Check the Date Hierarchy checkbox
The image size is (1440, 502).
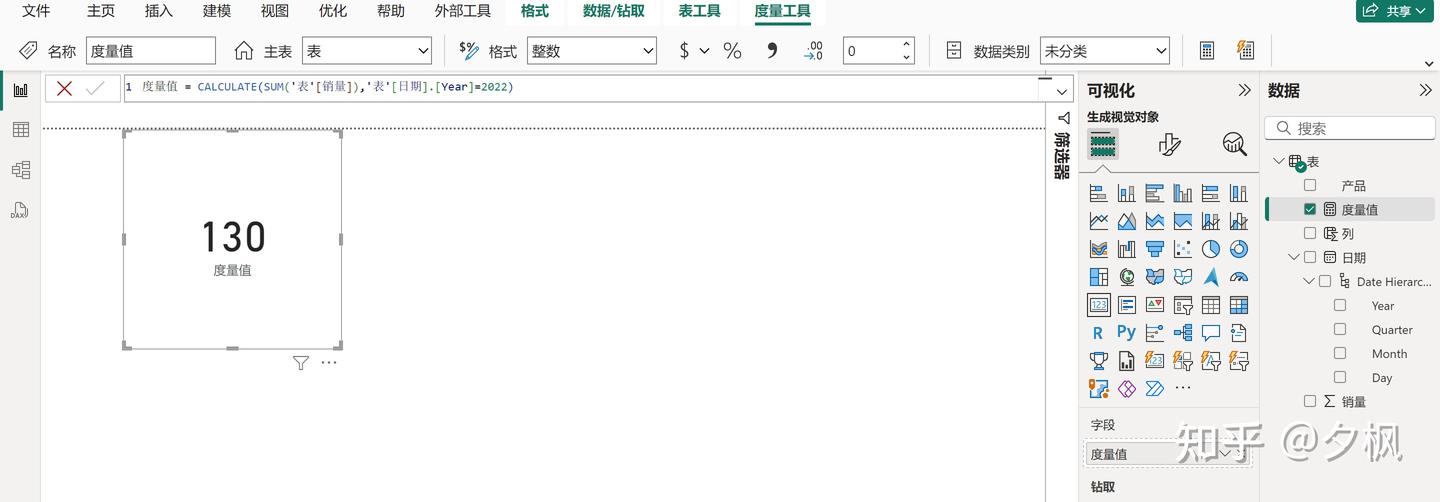coord(1325,281)
